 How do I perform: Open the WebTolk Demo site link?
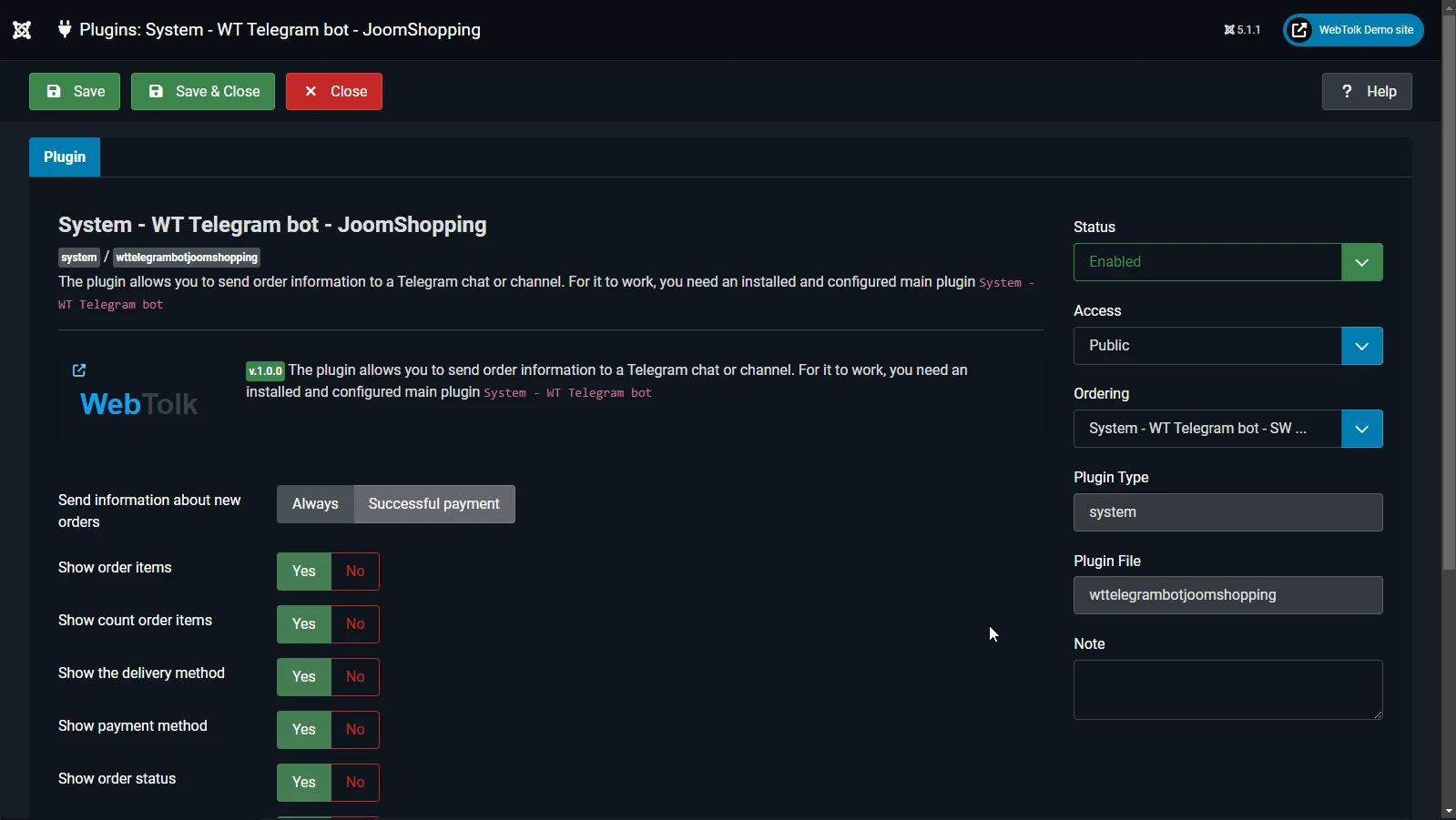pyautogui.click(x=1353, y=30)
